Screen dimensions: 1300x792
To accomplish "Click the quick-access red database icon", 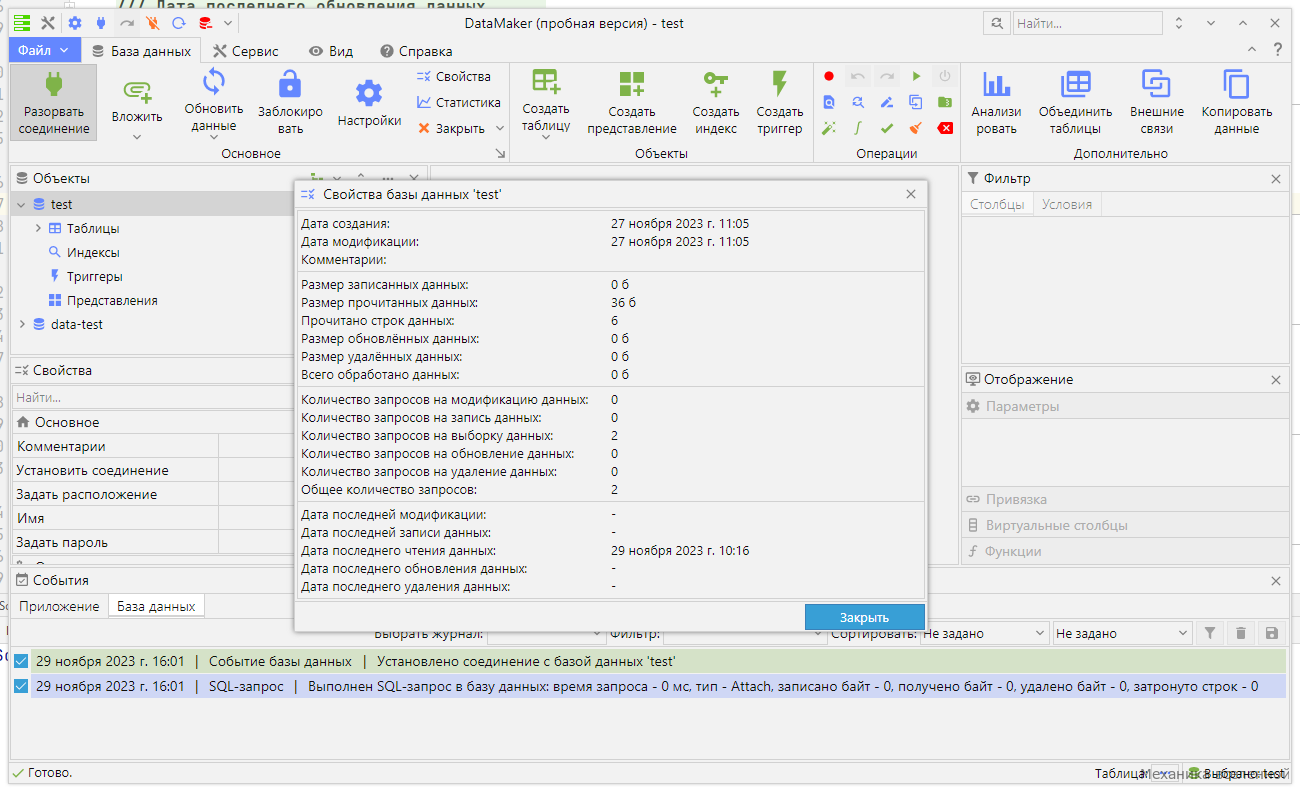I will [x=206, y=22].
